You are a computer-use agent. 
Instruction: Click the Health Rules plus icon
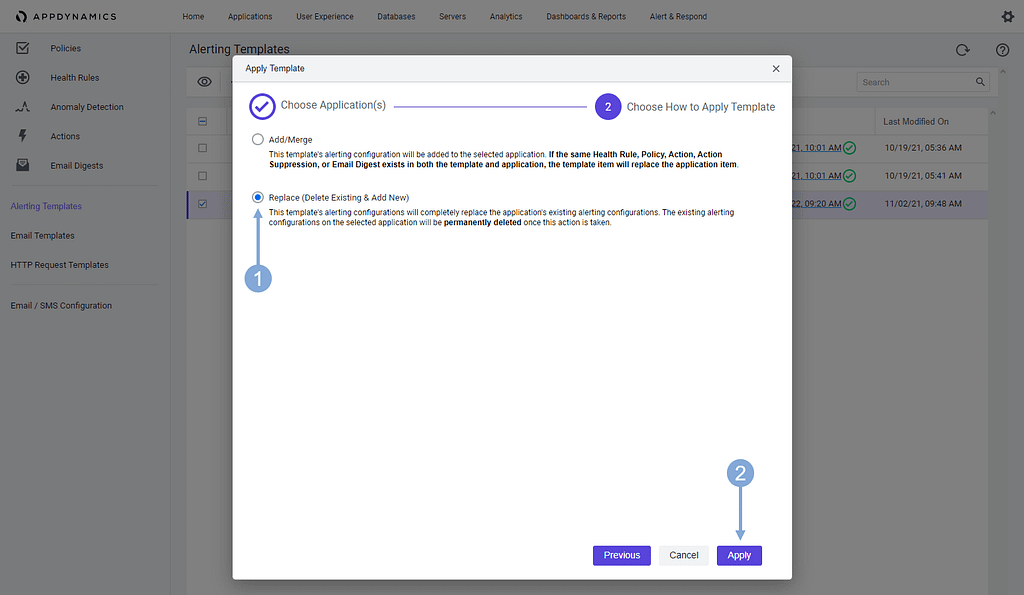23,78
